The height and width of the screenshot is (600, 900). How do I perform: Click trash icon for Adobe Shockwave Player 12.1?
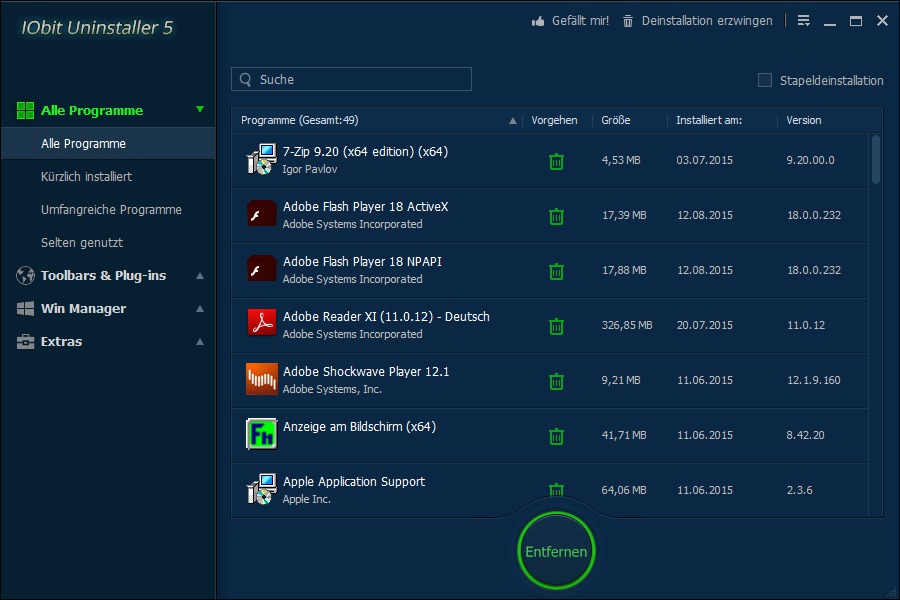(556, 381)
